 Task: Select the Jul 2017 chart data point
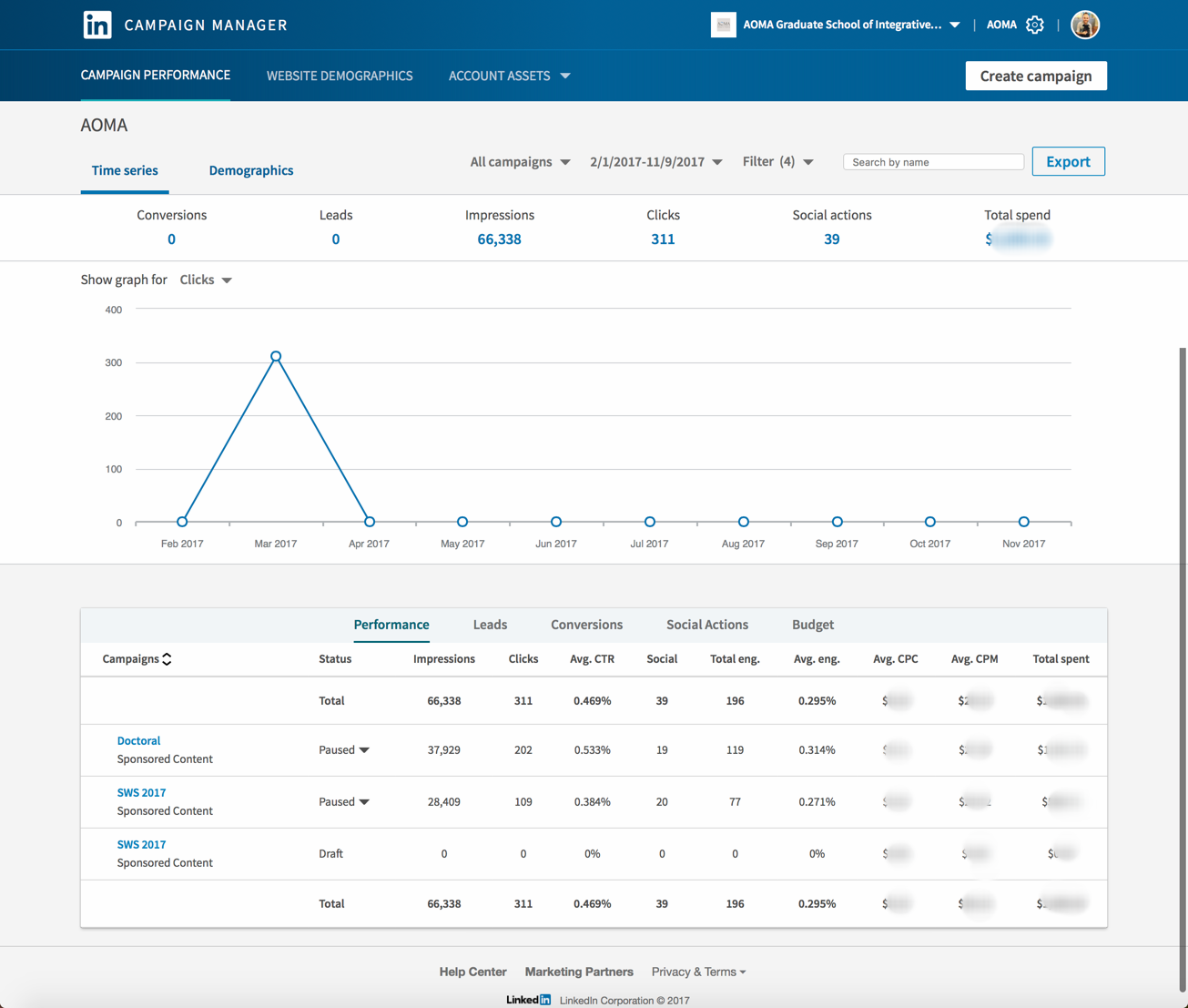[x=650, y=522]
